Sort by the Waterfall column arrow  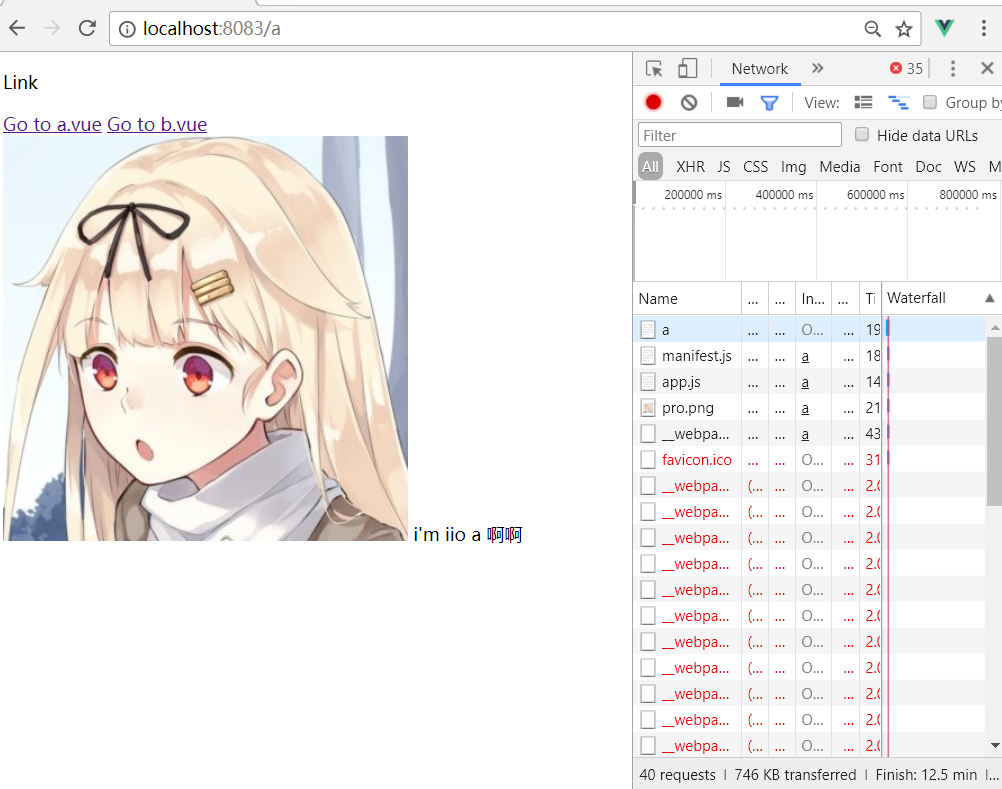989,298
